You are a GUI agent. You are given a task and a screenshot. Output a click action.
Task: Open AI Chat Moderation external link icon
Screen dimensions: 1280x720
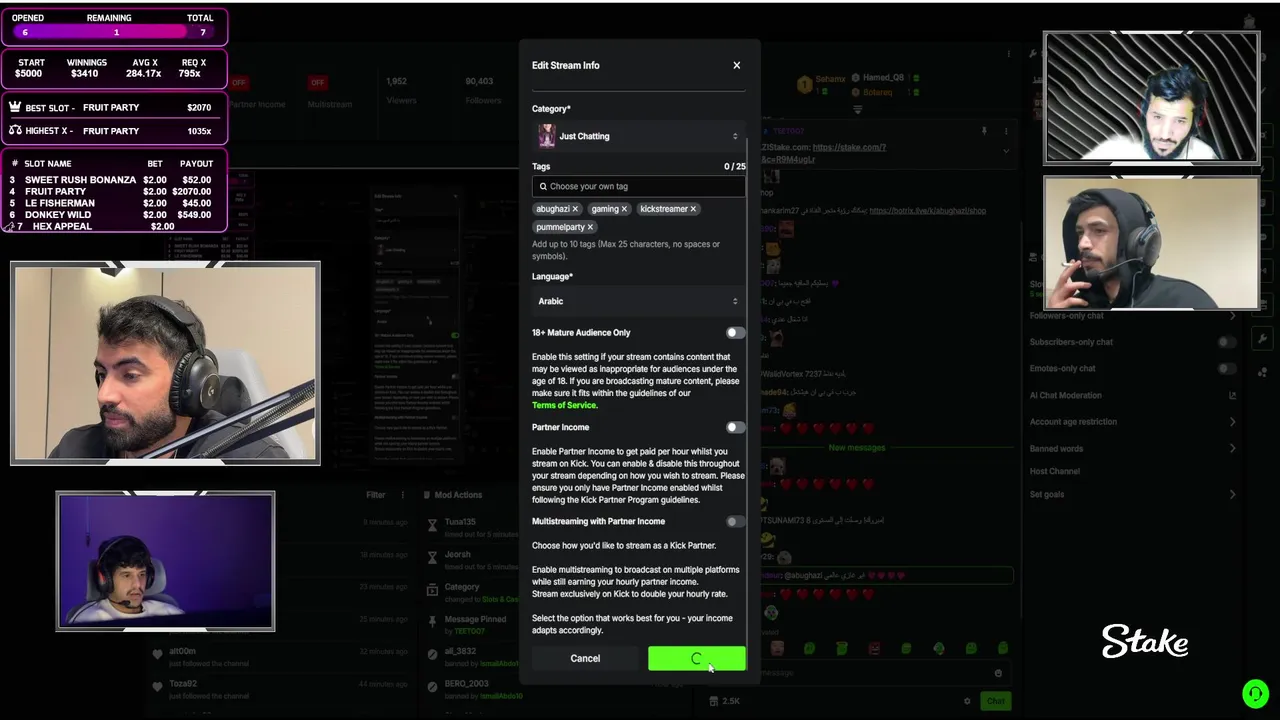(1232, 396)
